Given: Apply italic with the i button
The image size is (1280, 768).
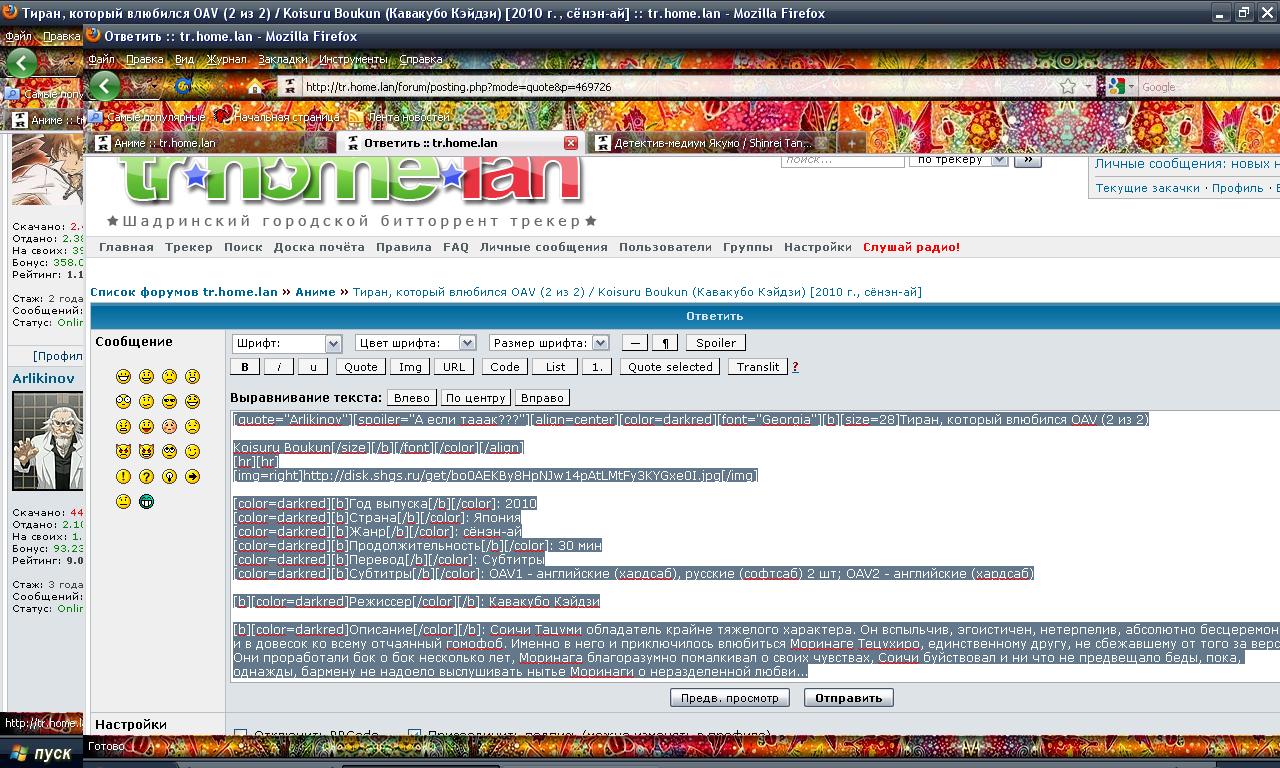Looking at the screenshot, I should click(279, 367).
